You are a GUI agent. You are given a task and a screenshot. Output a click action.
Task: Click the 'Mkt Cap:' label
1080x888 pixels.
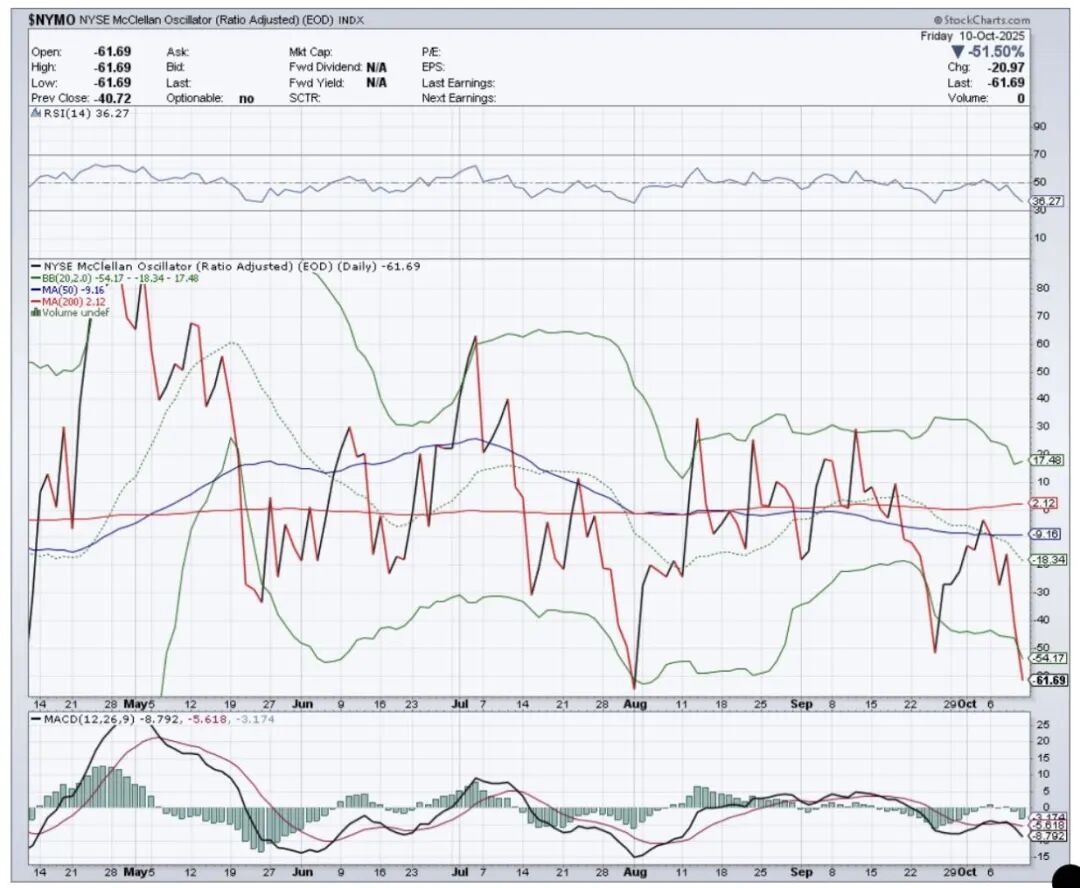coord(311,52)
